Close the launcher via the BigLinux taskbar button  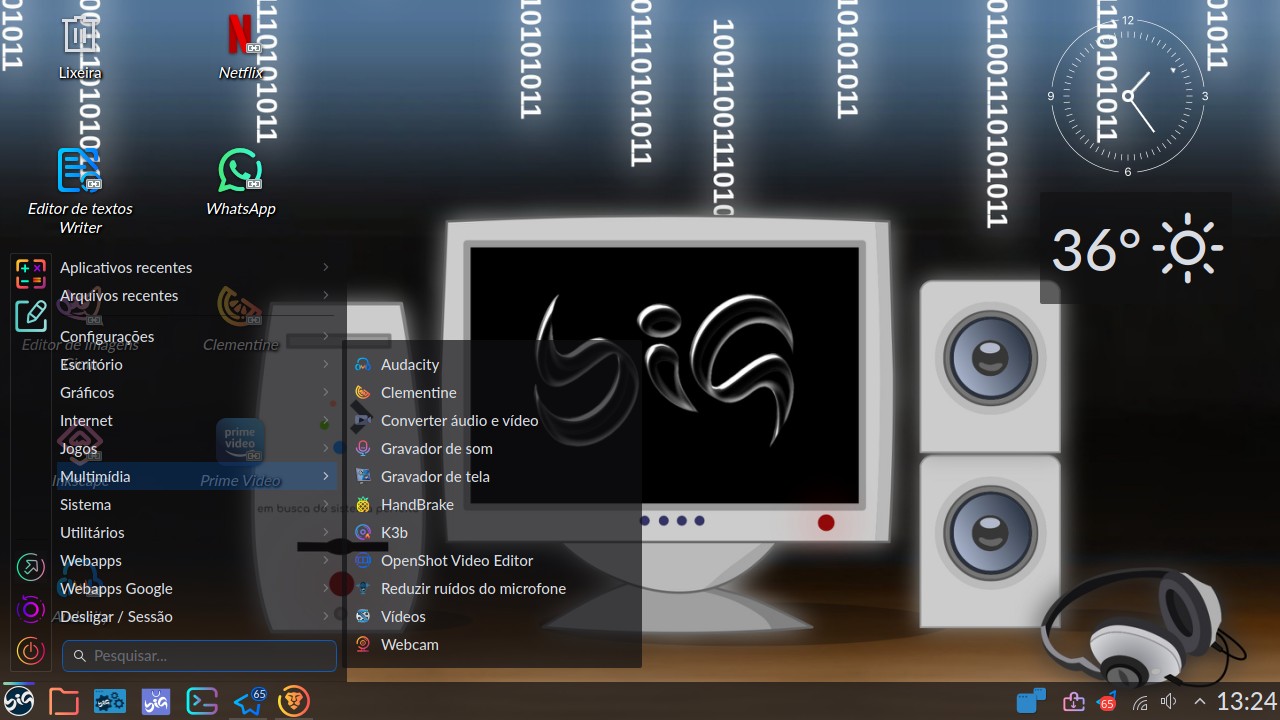click(x=19, y=701)
